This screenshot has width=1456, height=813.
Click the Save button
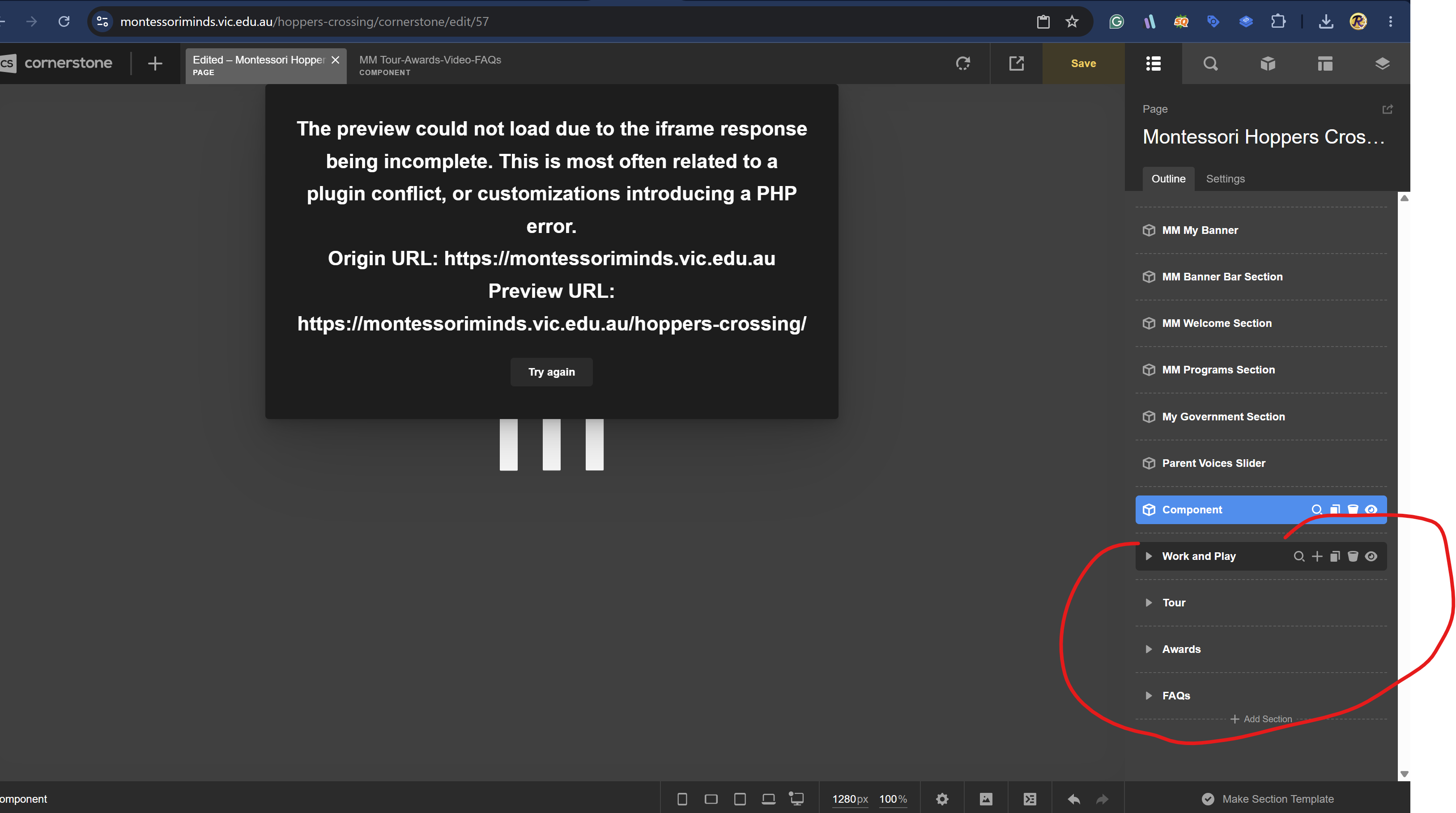coord(1083,63)
